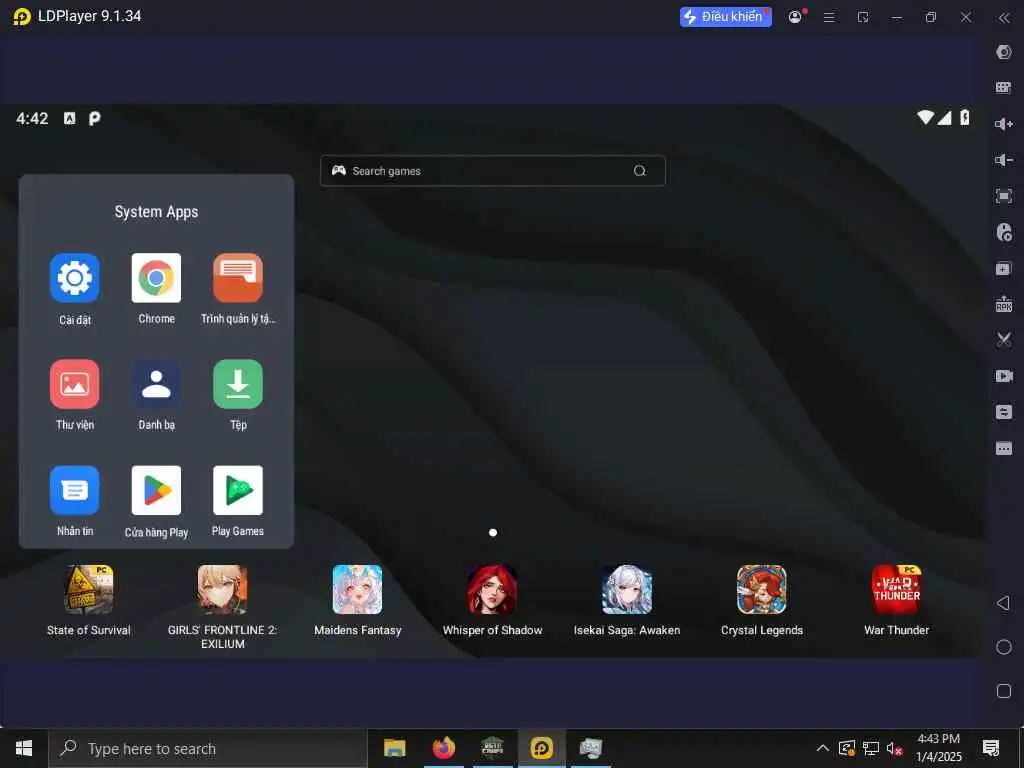Click the Windows taskbar search box
1024x768 pixels.
click(208, 748)
